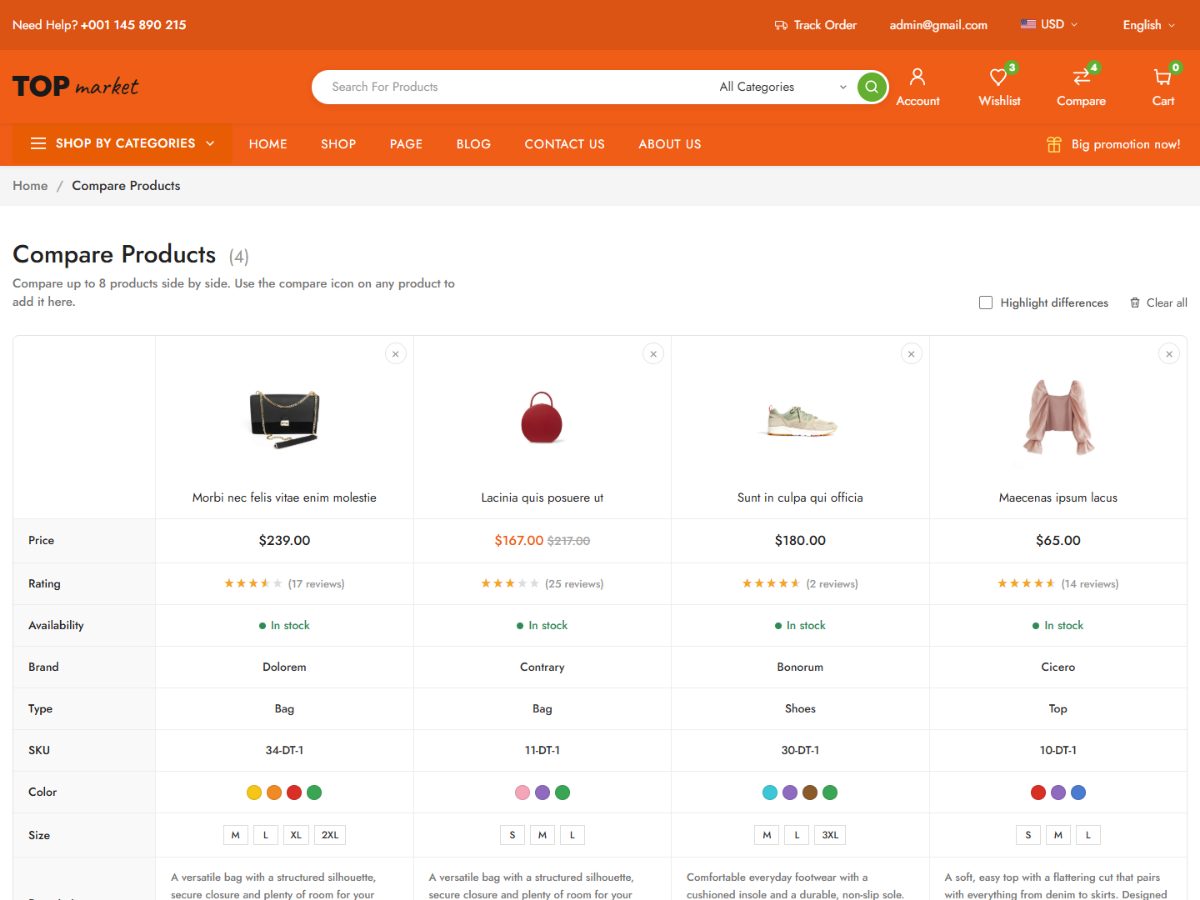
Task: Click the sale price $167.00
Action: click(519, 541)
